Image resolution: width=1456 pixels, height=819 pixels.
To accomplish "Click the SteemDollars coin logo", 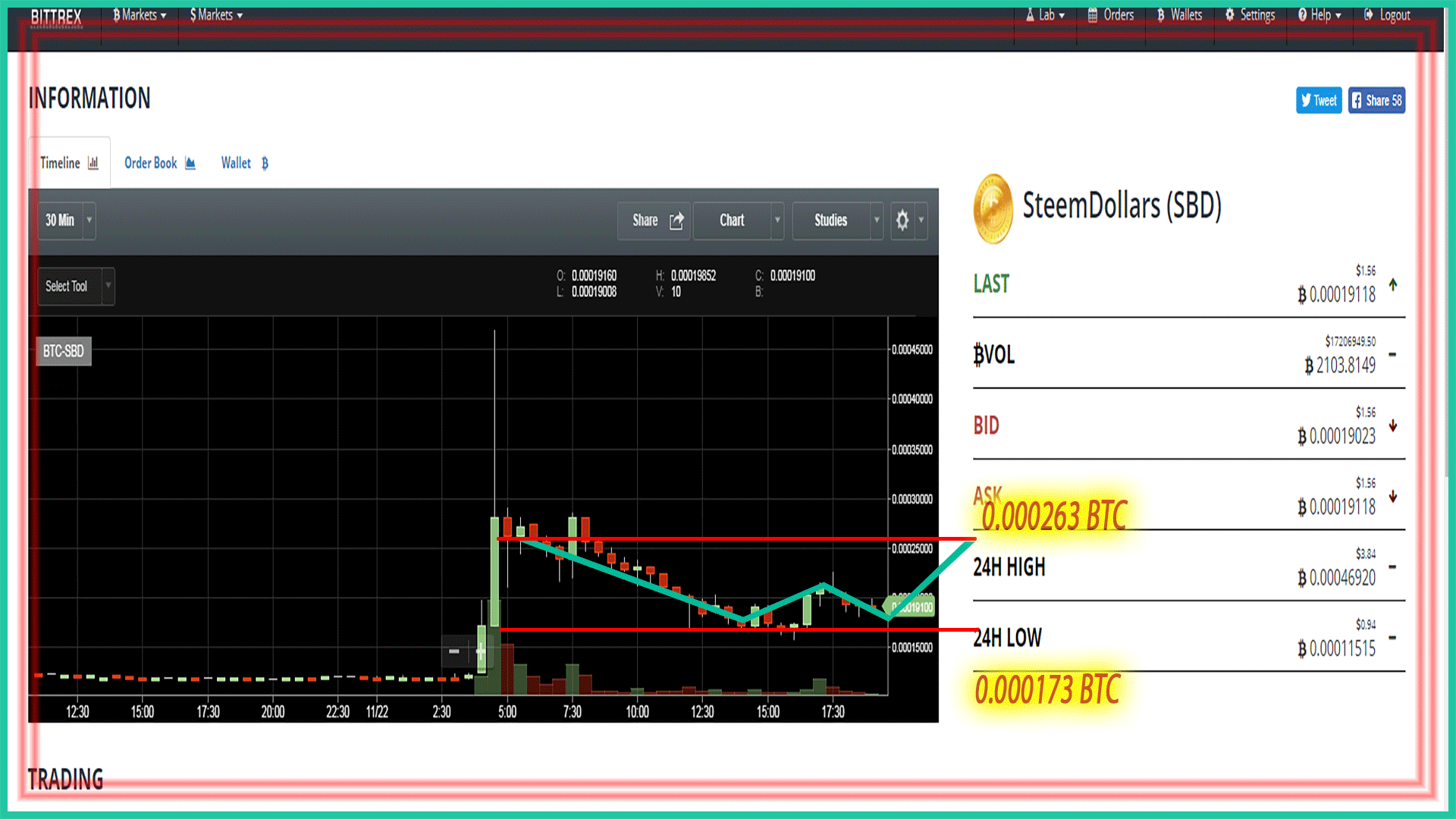I will pyautogui.click(x=993, y=209).
